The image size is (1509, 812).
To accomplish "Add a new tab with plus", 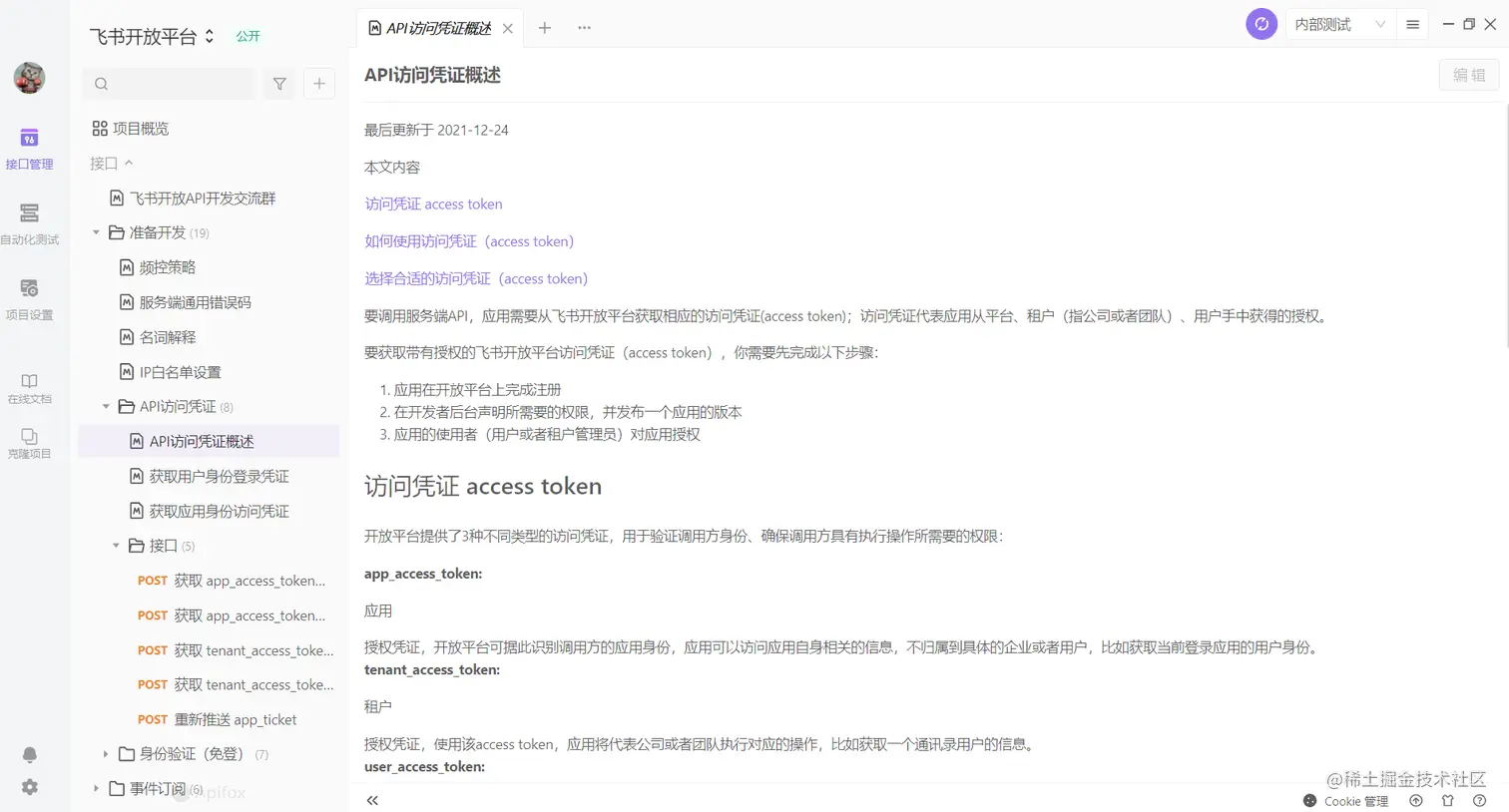I will (x=545, y=28).
